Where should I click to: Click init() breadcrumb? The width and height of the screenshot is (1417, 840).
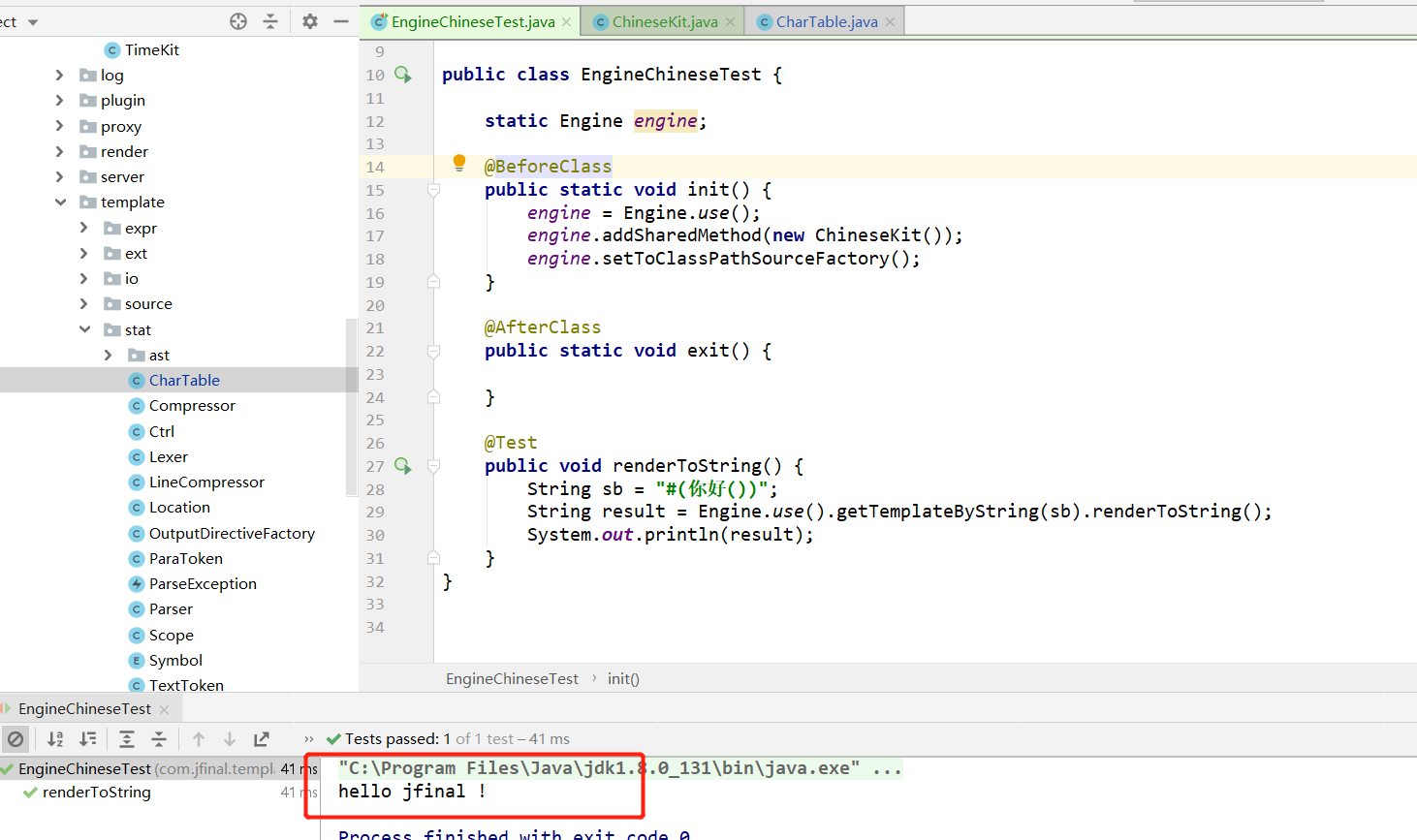(623, 678)
